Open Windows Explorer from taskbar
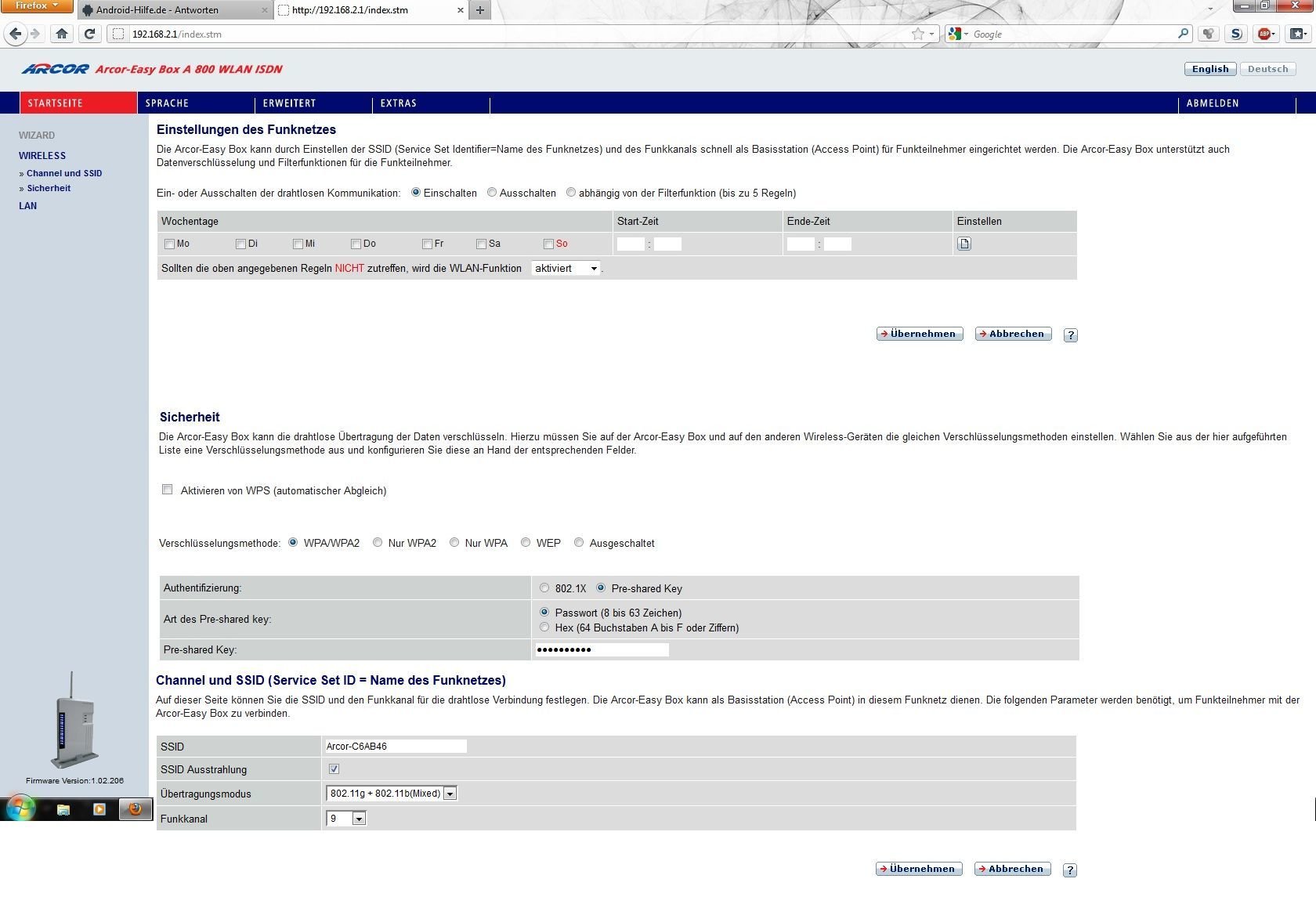This screenshot has height=915, width=1316. [63, 809]
